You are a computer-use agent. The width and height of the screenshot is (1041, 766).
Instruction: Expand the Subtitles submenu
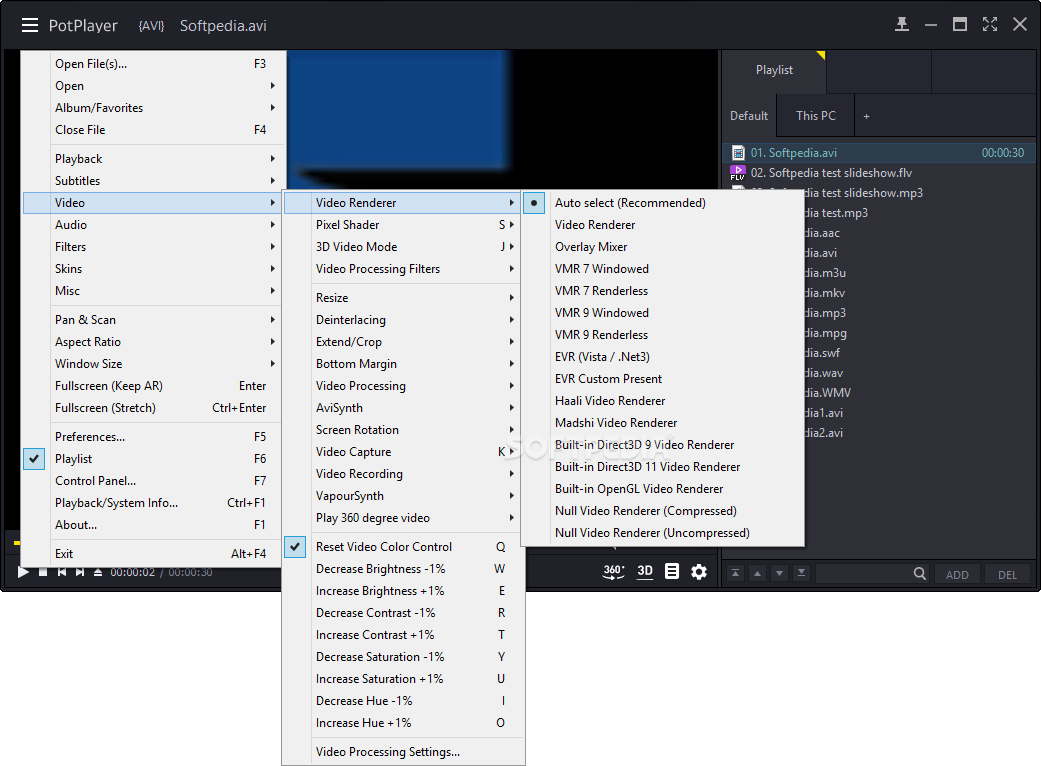pos(153,181)
